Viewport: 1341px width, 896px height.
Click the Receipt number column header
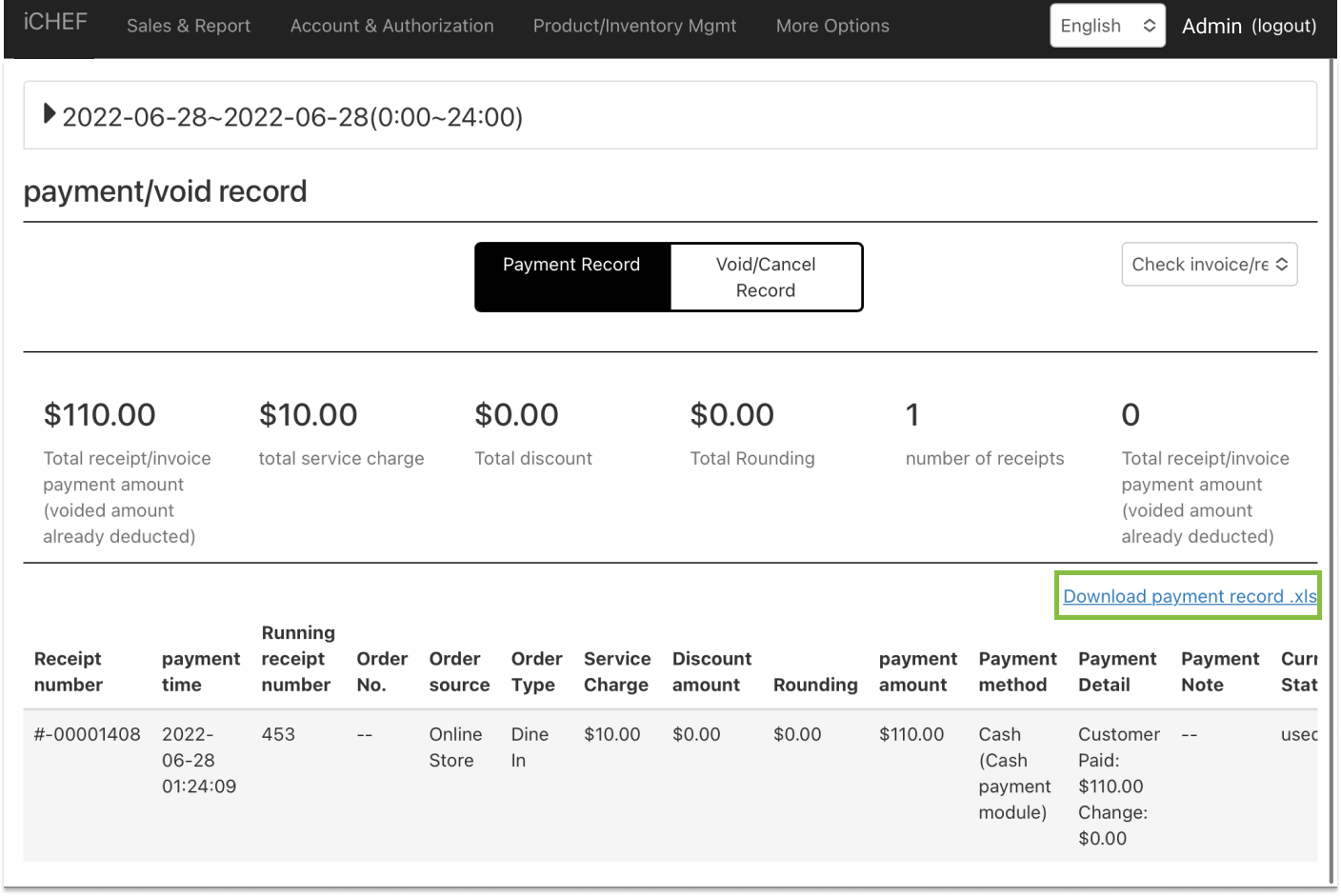point(68,671)
